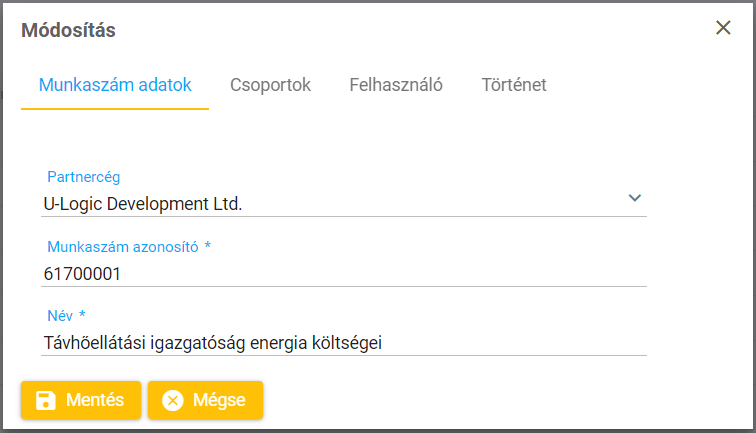Close the Módosítás dialog with the X icon
Screen dimensions: 756x433
[x=723, y=28]
